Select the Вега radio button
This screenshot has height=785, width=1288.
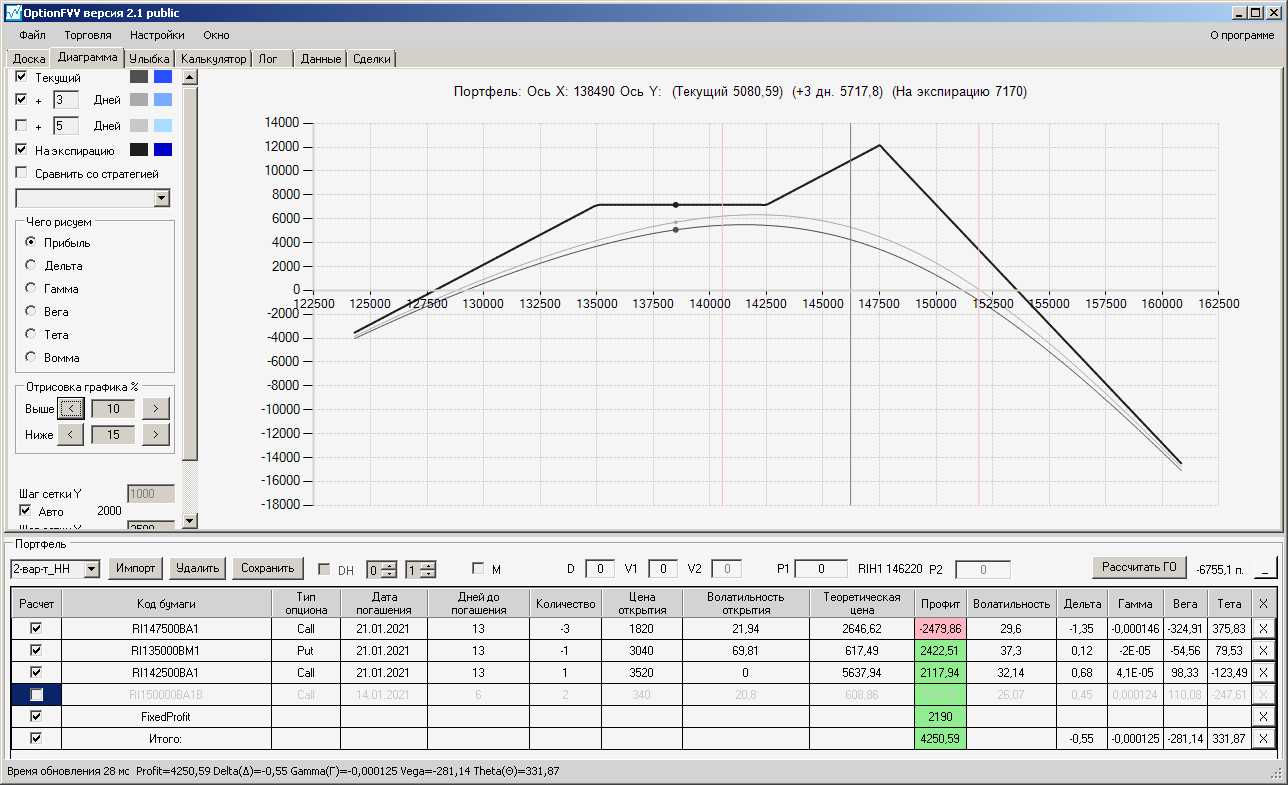(x=31, y=312)
